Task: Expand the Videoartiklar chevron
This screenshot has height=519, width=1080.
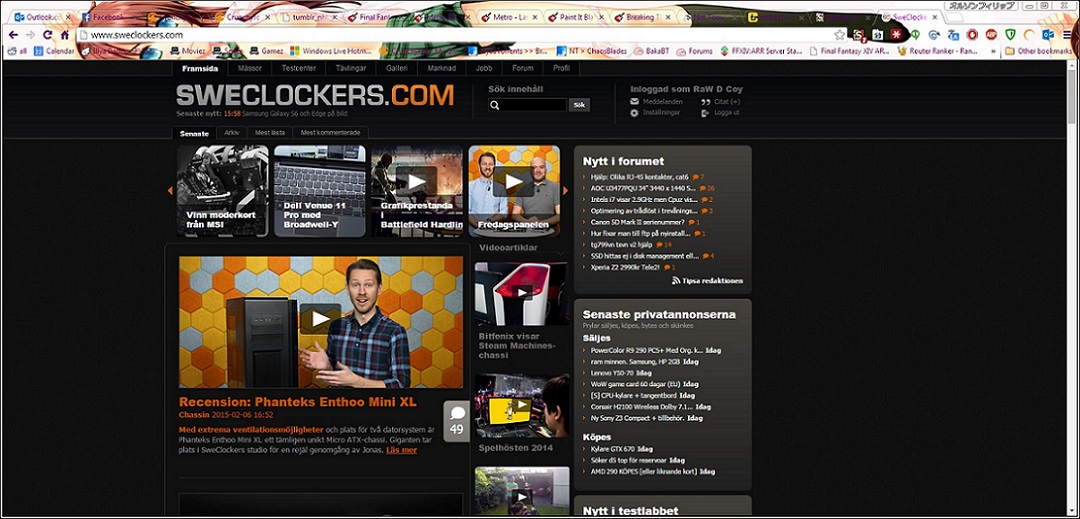Action: [x=561, y=253]
